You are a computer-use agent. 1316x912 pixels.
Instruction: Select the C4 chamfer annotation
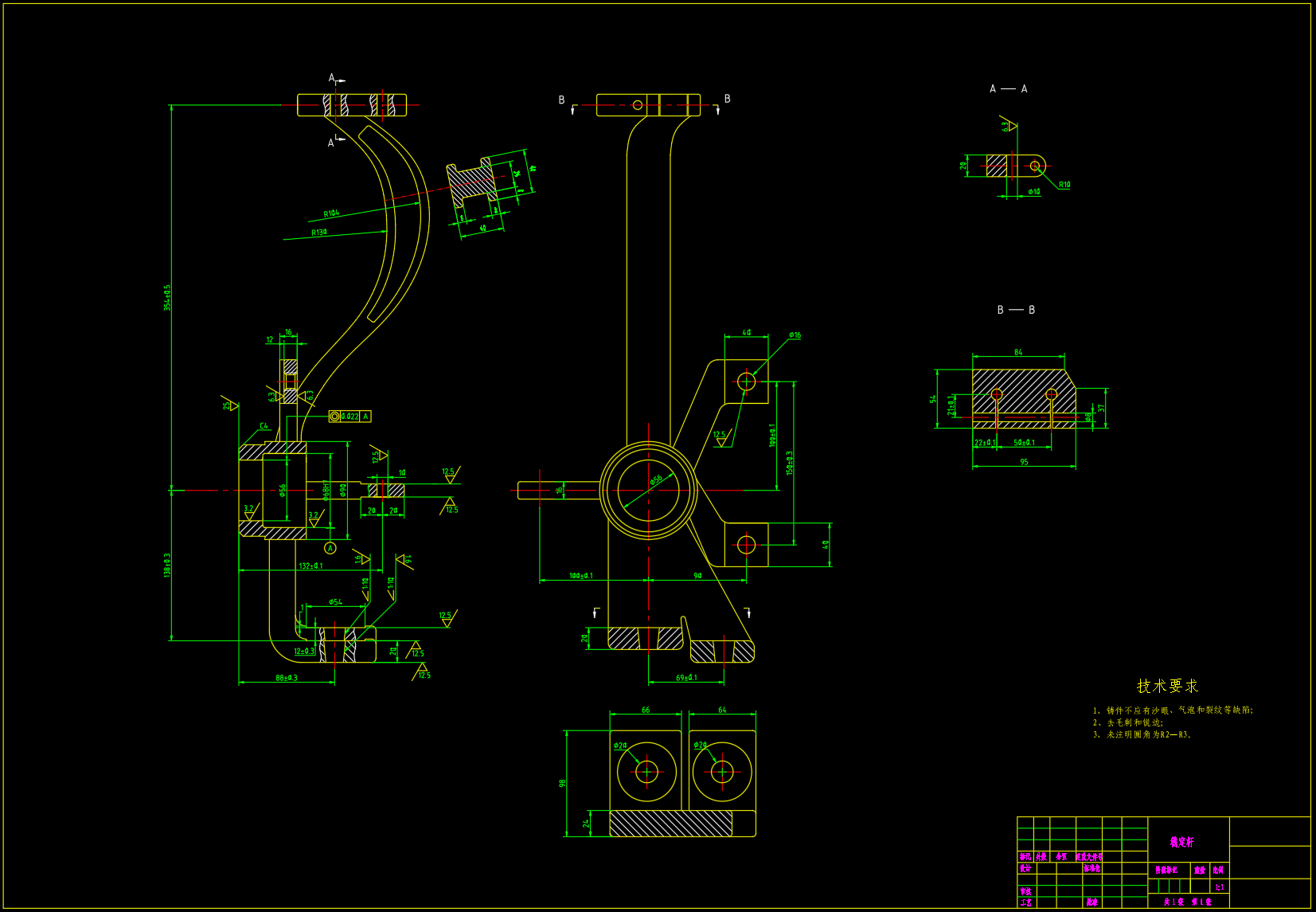point(264,426)
